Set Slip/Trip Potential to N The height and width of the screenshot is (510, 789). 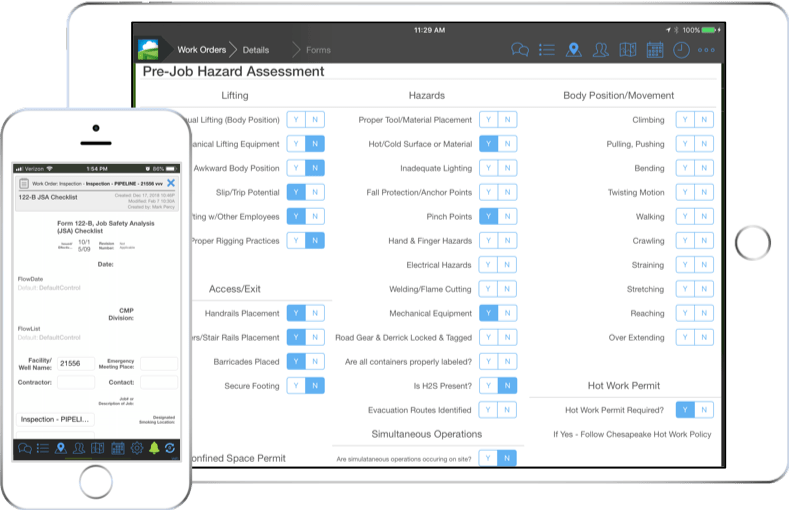click(315, 192)
